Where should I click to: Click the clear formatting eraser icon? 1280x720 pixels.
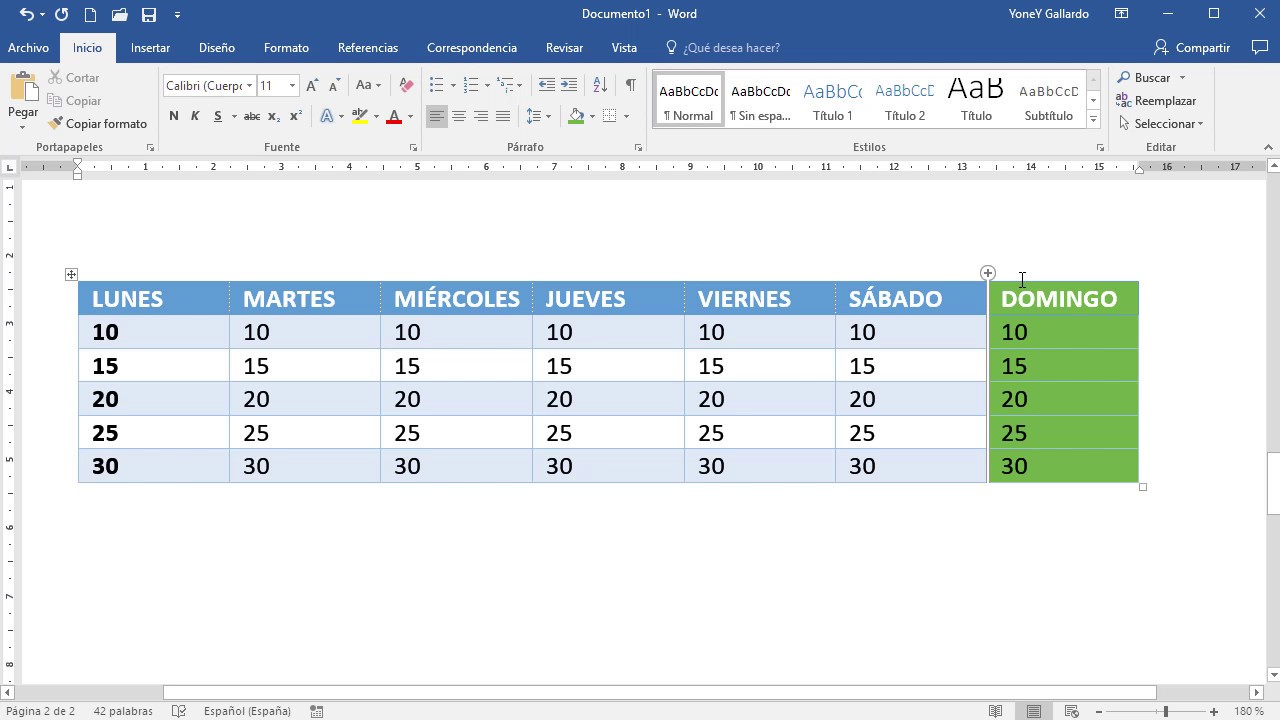(406, 85)
